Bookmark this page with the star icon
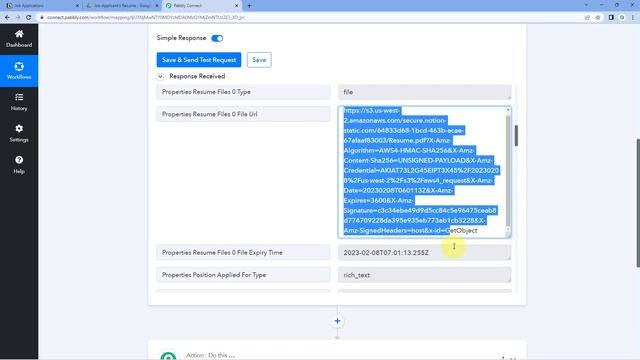Screen dimensions: 640x360 point(598,18)
